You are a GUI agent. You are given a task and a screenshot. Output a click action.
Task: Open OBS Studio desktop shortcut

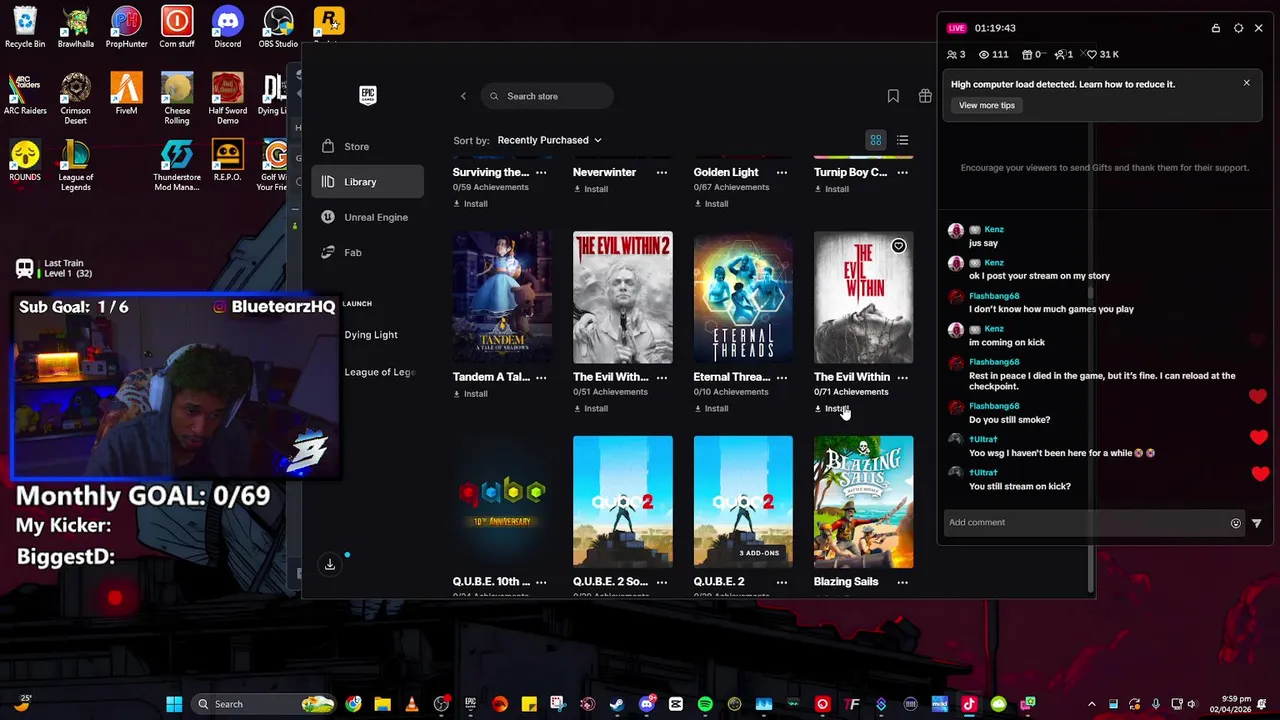point(278,27)
